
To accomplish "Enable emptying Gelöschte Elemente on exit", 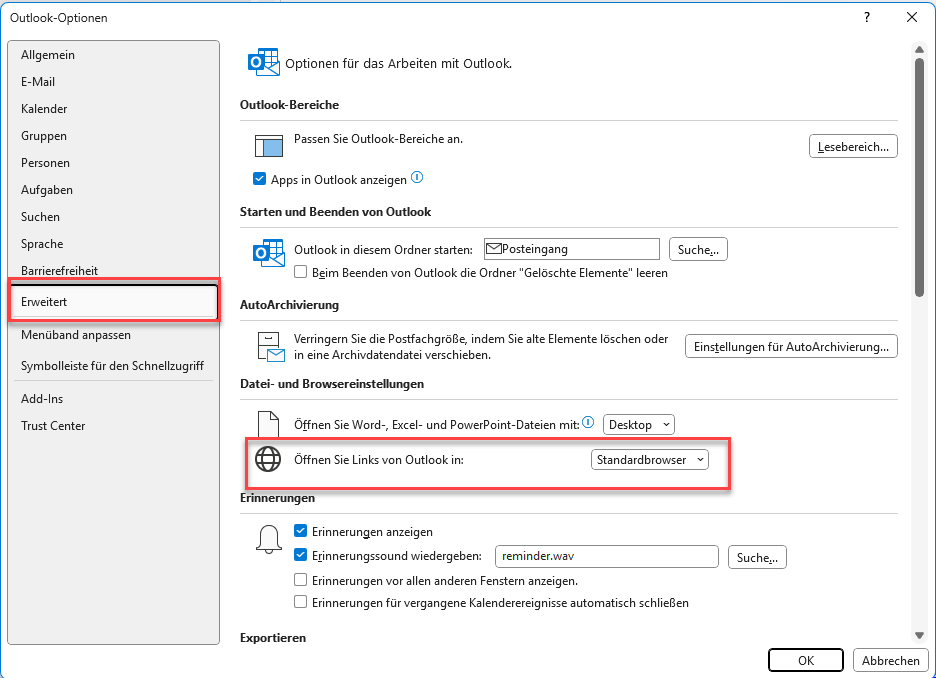I will (301, 272).
